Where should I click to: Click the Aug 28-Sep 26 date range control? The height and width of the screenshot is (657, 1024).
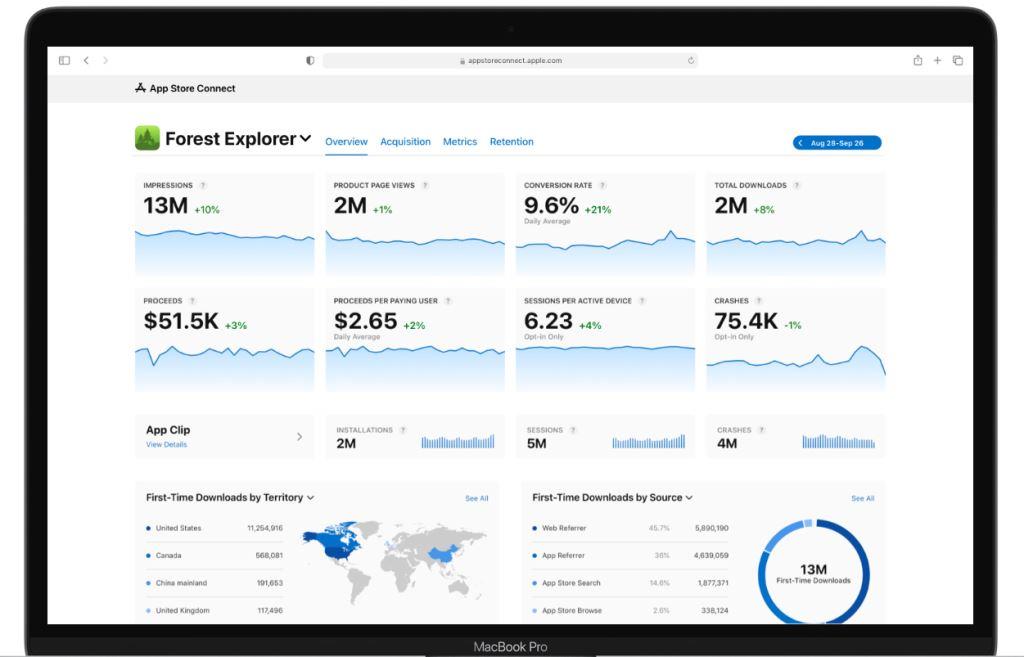click(837, 143)
